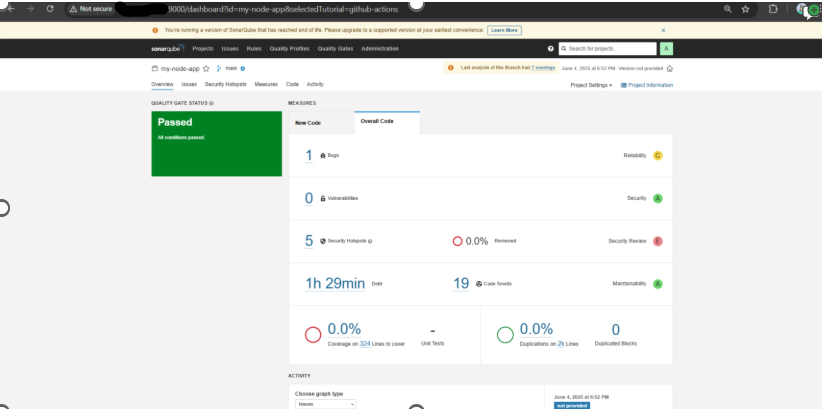Click the 2 warnings link

[543, 68]
